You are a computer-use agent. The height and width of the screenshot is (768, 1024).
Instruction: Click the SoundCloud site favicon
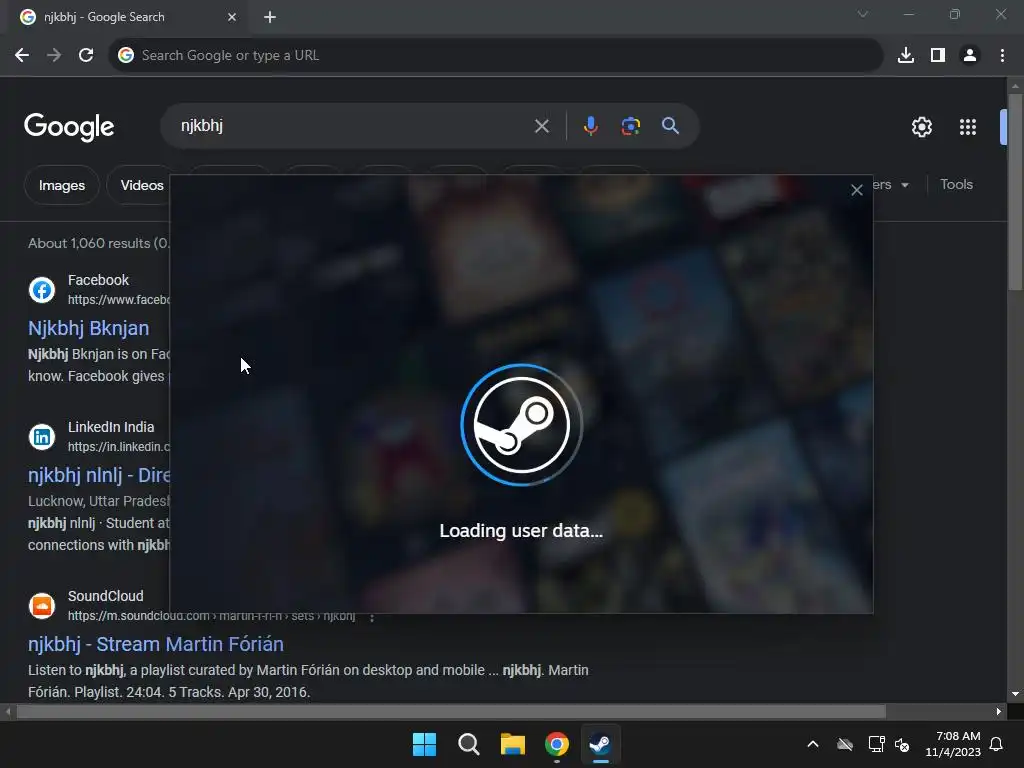tap(42, 605)
